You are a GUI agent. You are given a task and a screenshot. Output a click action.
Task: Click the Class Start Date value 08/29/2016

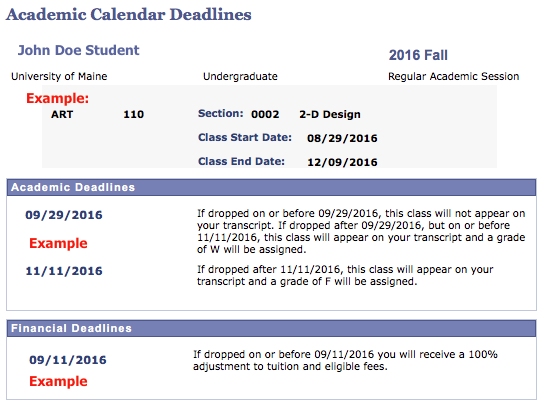click(x=342, y=138)
